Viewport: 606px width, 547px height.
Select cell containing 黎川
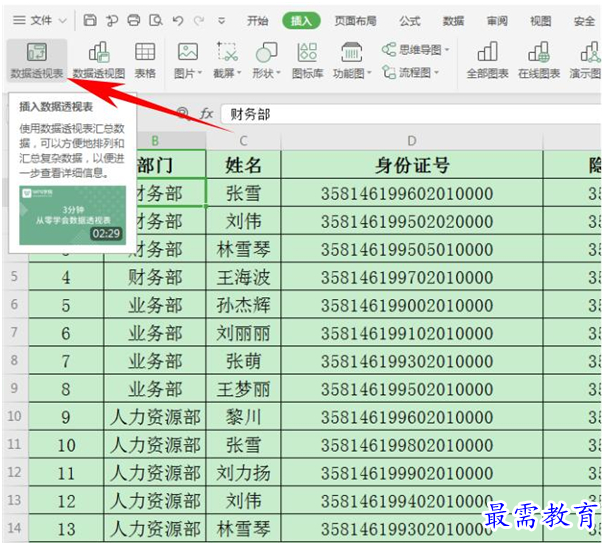(243, 416)
